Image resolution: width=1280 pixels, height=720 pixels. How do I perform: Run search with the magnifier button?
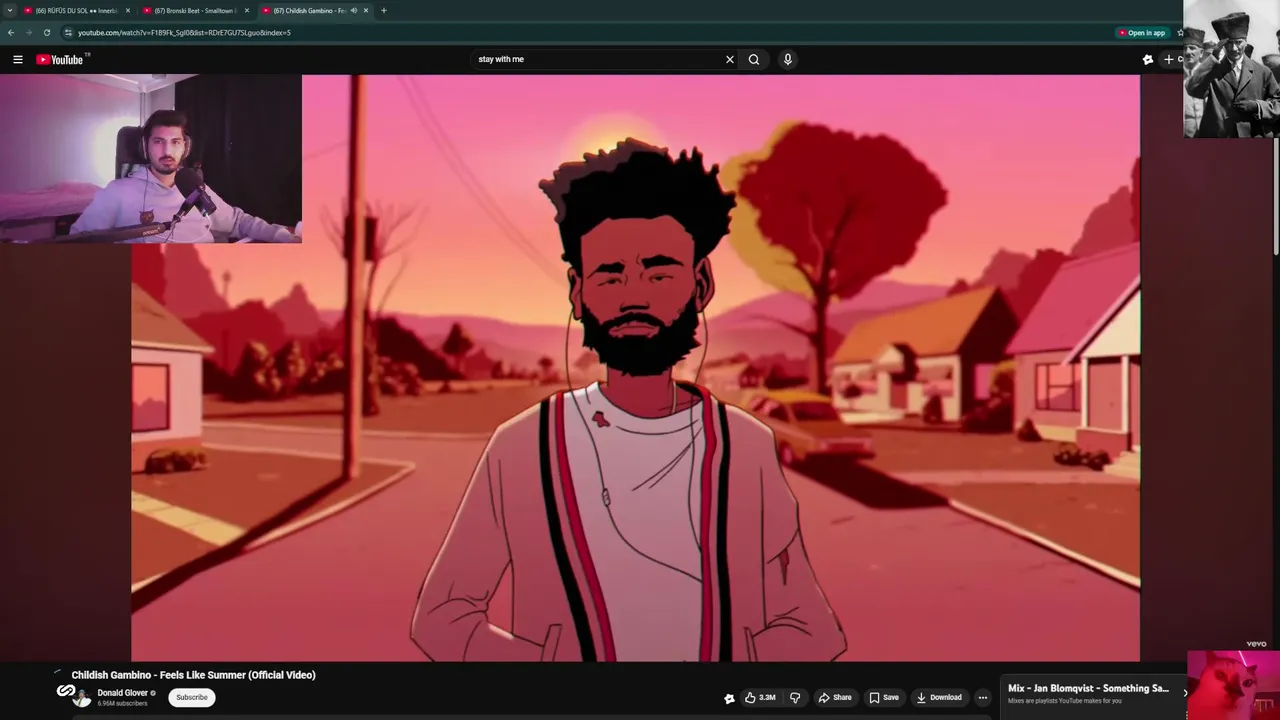754,59
